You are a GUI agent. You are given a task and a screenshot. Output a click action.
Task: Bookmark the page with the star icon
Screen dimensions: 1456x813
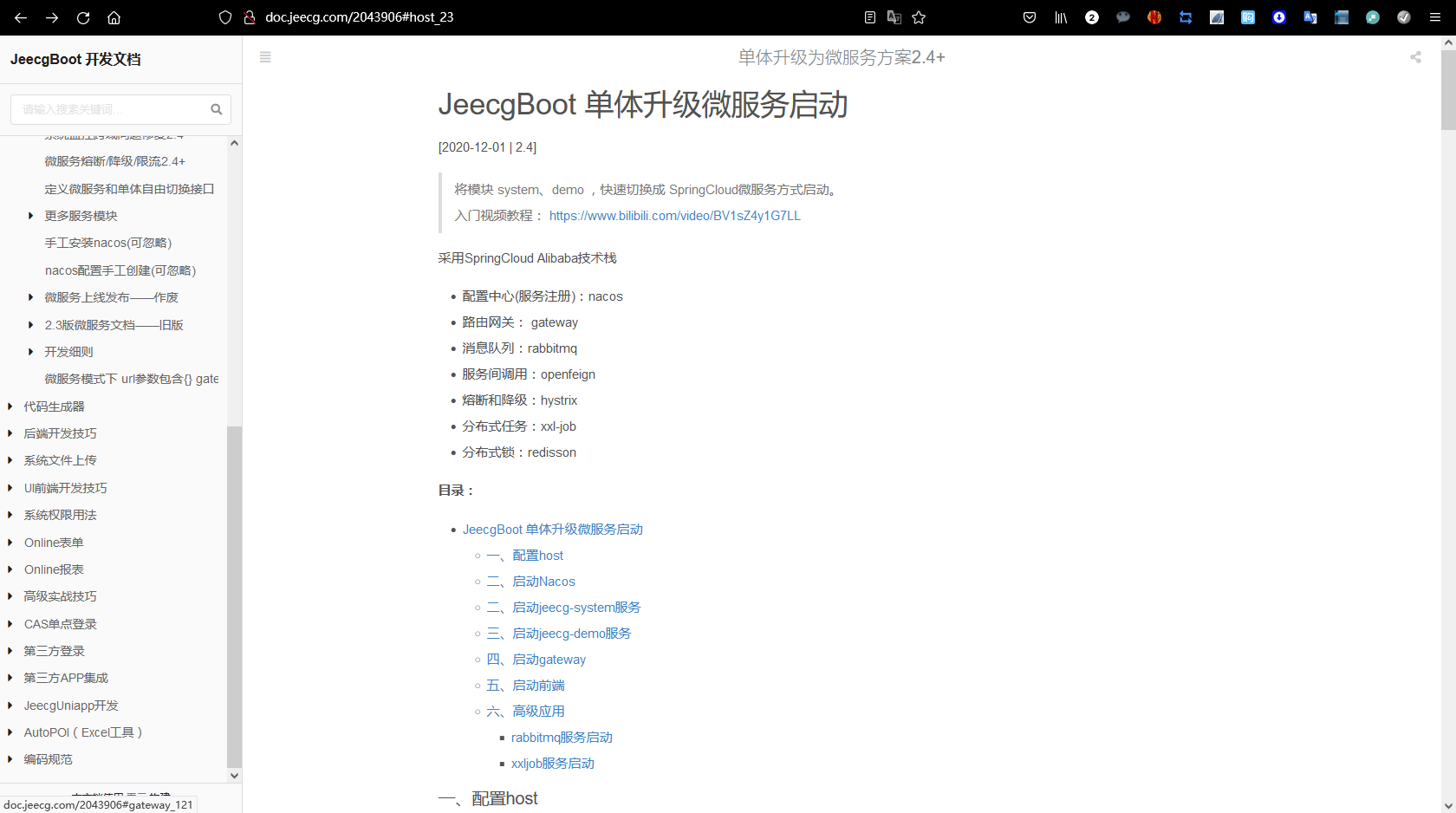(x=919, y=17)
